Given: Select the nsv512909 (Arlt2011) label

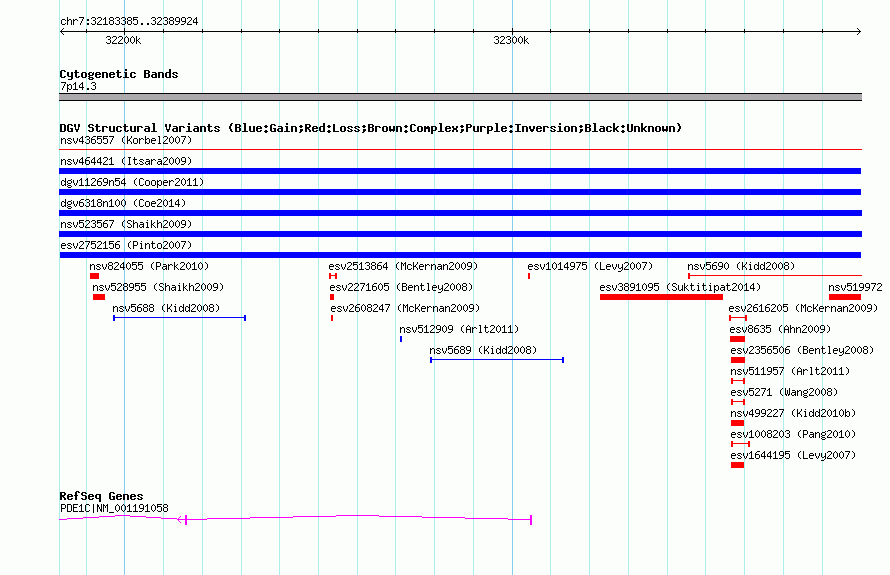Looking at the screenshot, I should pyautogui.click(x=459, y=329).
